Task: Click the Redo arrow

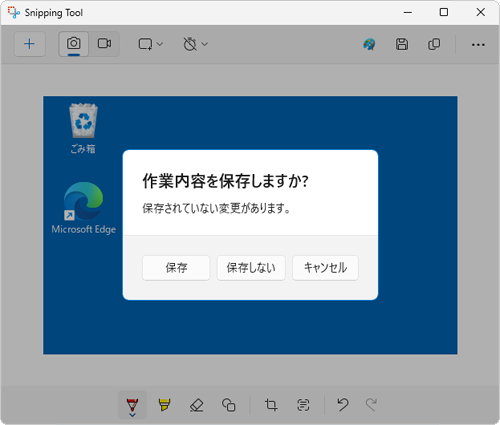Action: [371, 405]
